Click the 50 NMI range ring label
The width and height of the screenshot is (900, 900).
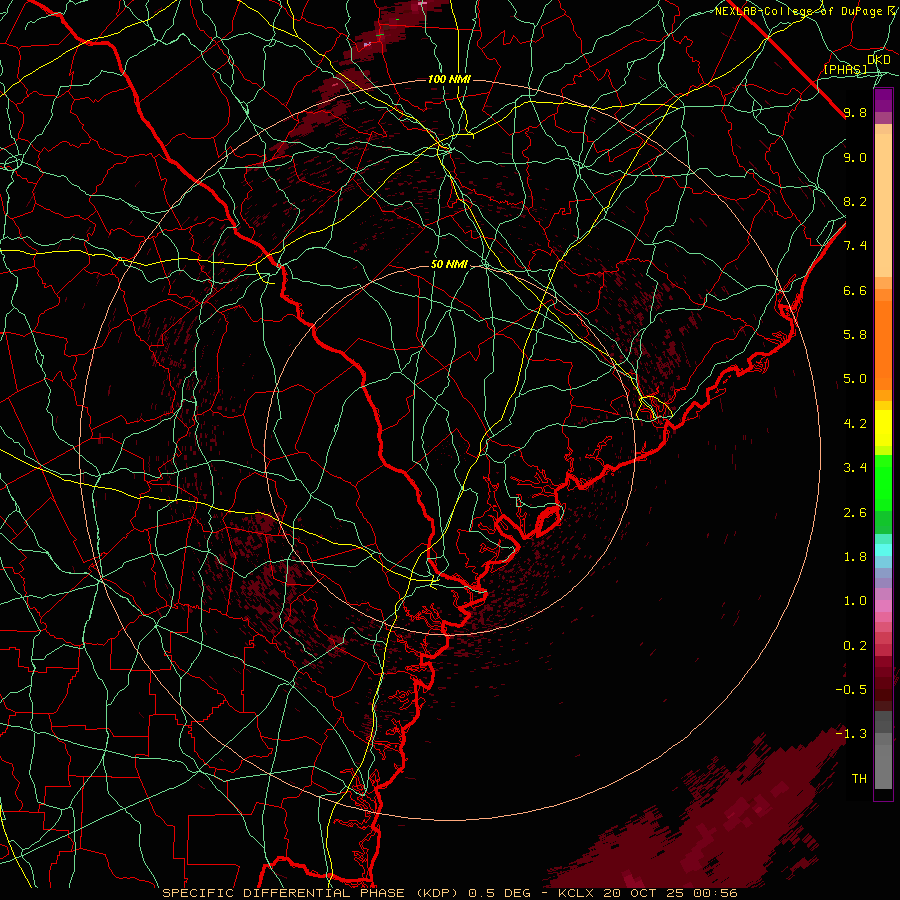449,264
